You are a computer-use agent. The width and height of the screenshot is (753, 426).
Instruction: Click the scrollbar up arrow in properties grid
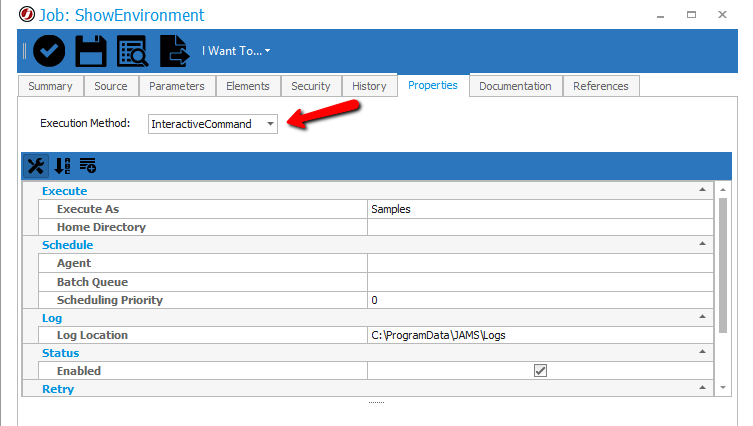tap(723, 190)
